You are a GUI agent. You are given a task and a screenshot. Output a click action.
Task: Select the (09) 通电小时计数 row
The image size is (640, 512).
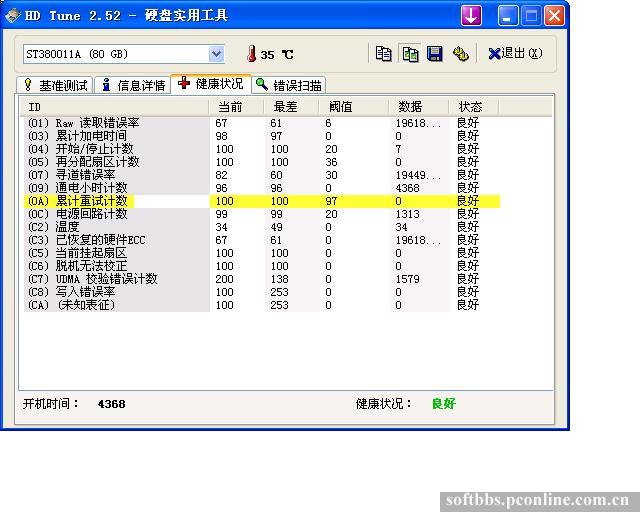pyautogui.click(x=262, y=188)
